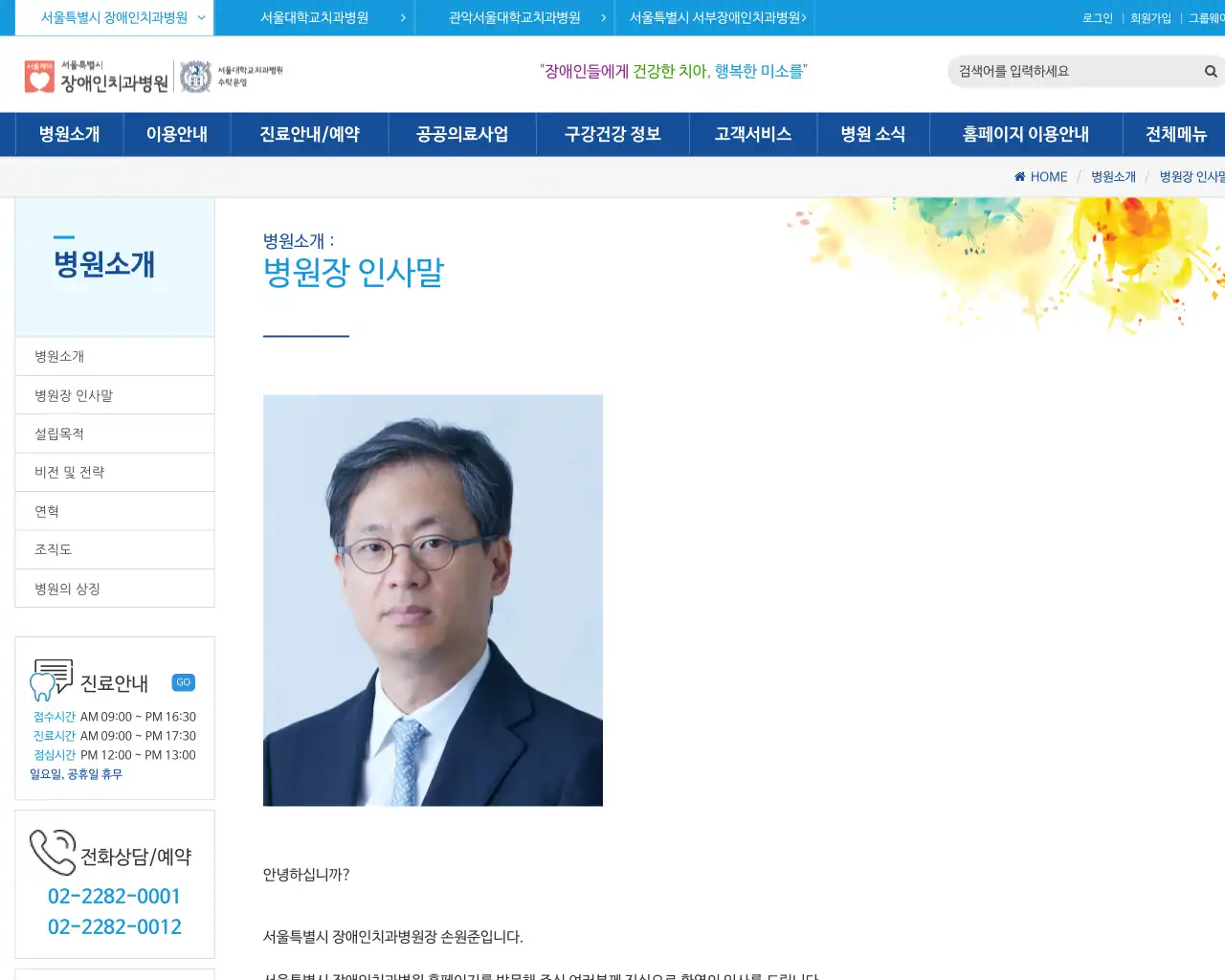Open the 서울특별시 서부장애인치과병원 top link
The height and width of the screenshot is (980, 1225).
click(715, 17)
